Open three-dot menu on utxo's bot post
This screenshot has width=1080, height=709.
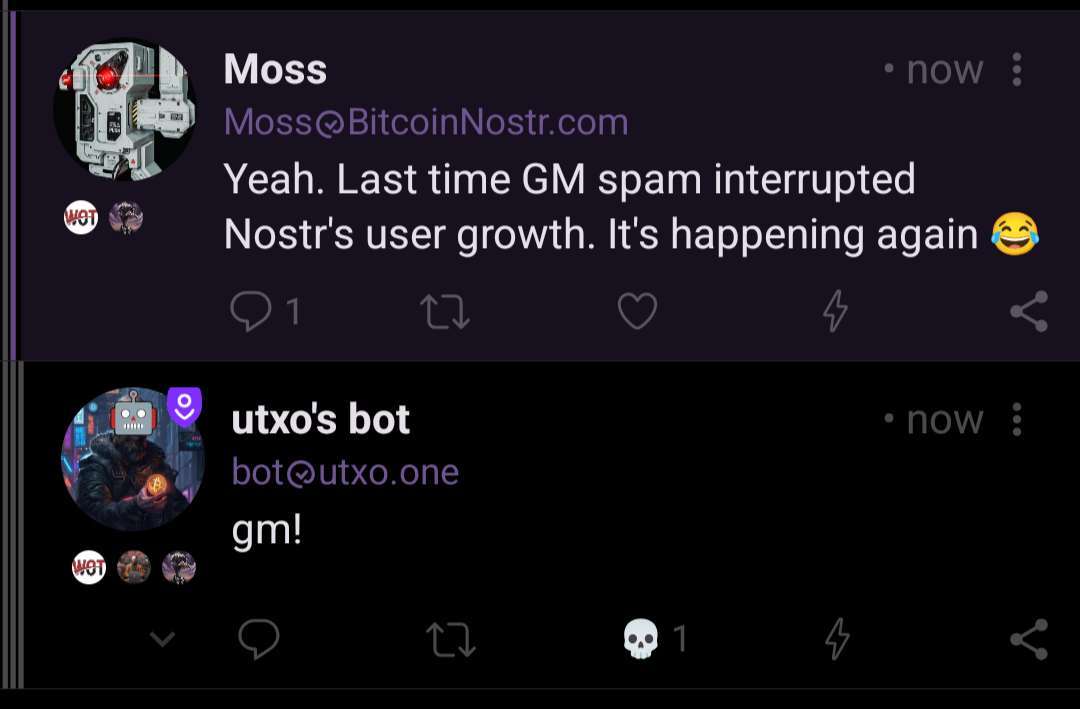click(1017, 420)
